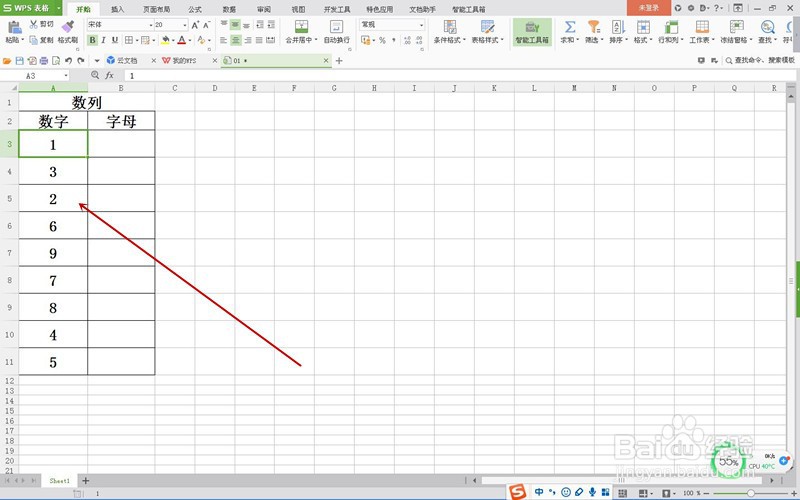
Task: Click the Name Box showing A3
Action: click(x=35, y=76)
